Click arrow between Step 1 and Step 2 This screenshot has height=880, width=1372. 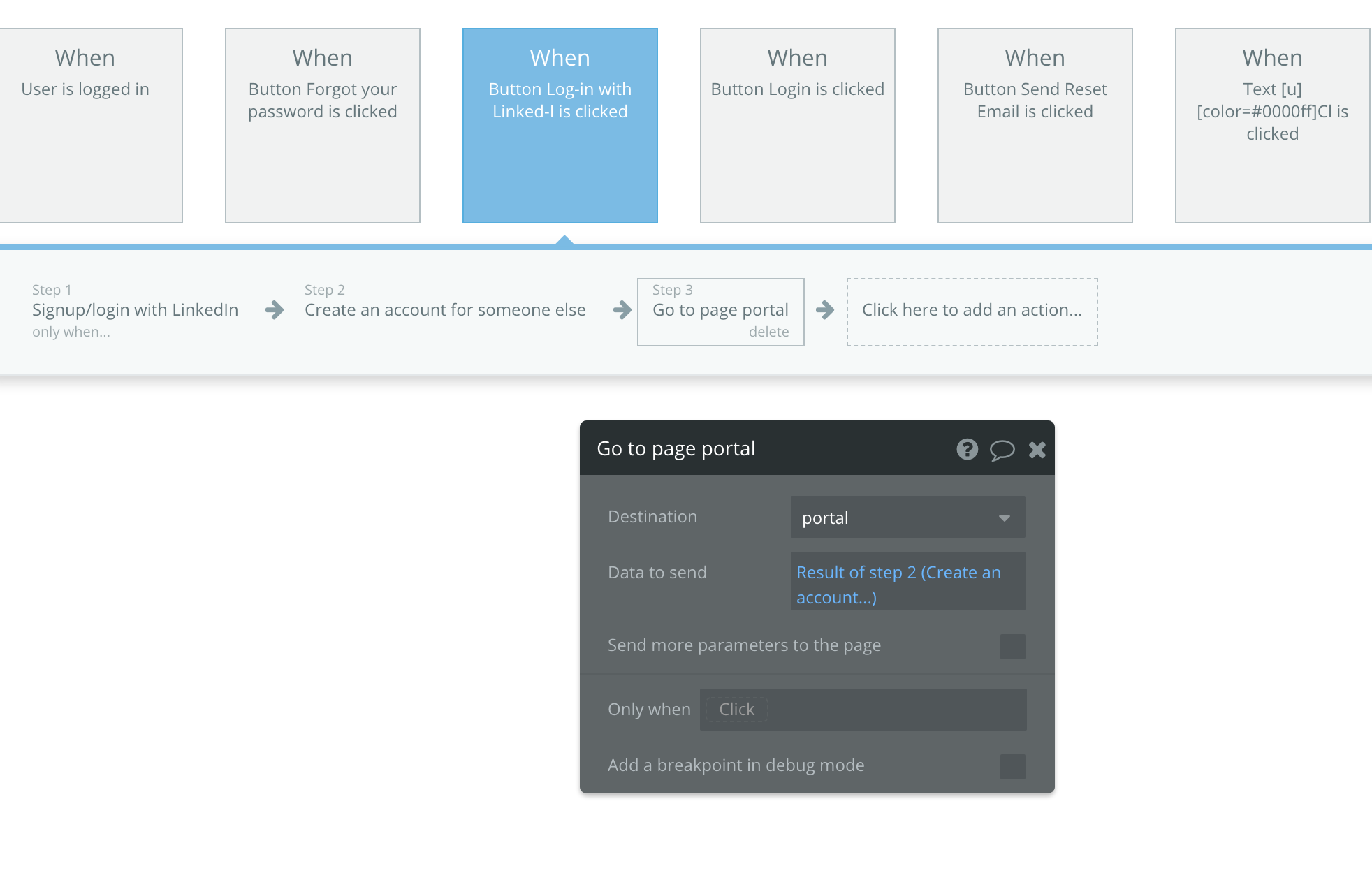tap(275, 310)
